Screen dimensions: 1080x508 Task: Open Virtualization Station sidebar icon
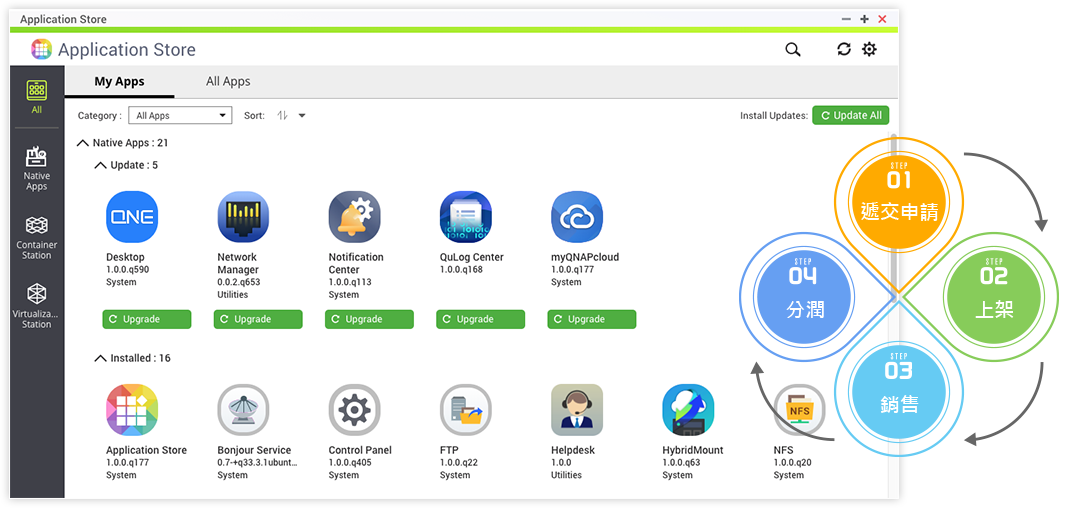(37, 305)
